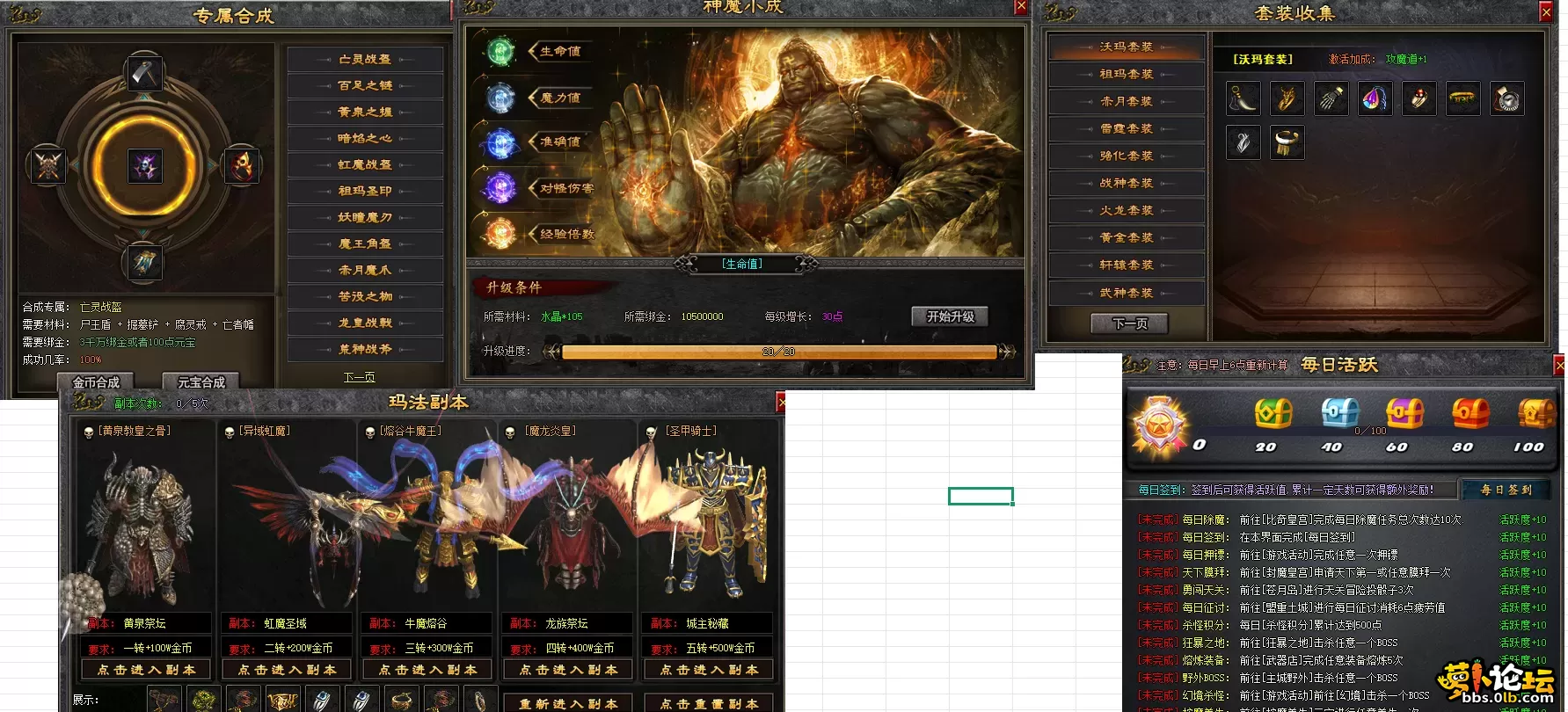The height and width of the screenshot is (712, 1568).
Task: Switch to the 强化套装 tab
Action: tap(1127, 156)
